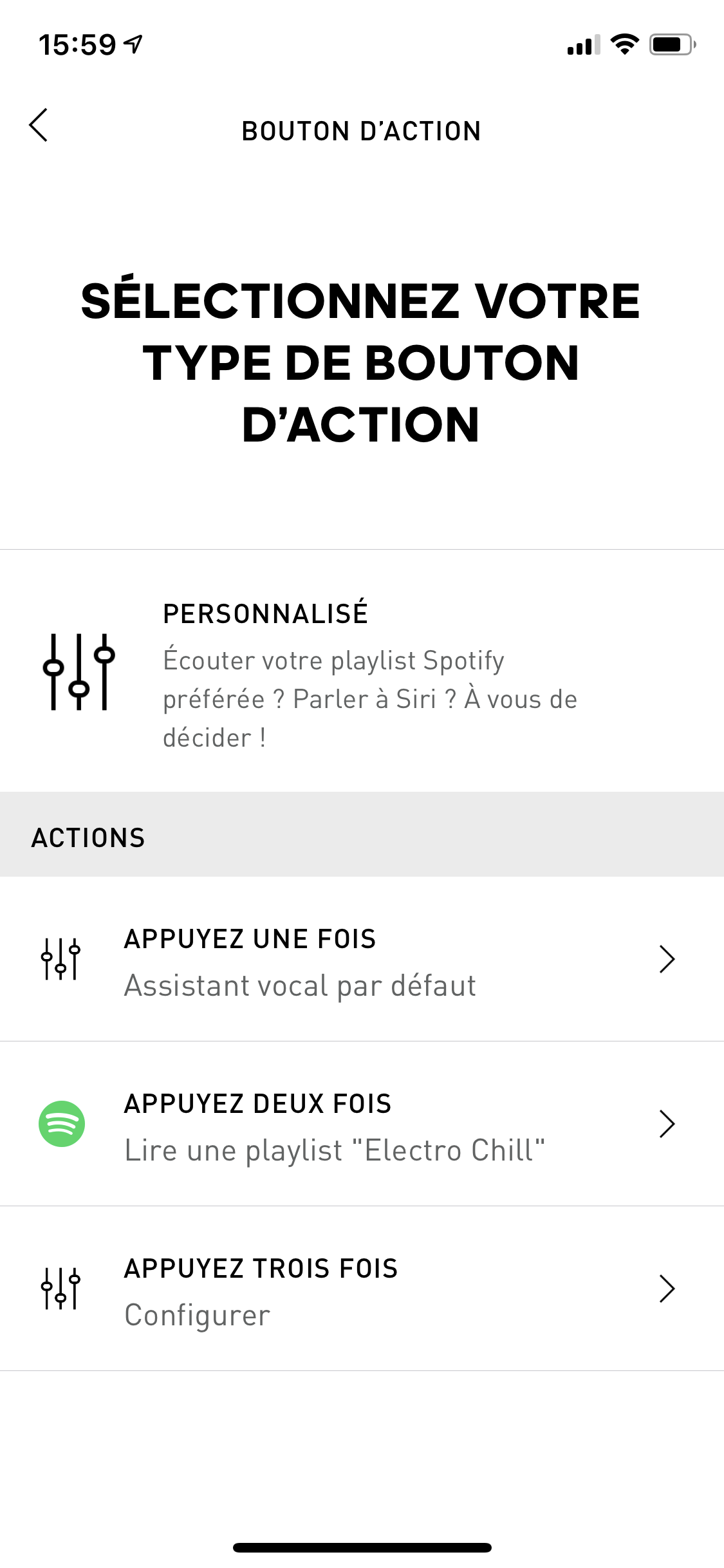Screen dimensions: 724x1568
Task: Expand chevron for Appuyez trois fois
Action: tap(667, 1289)
